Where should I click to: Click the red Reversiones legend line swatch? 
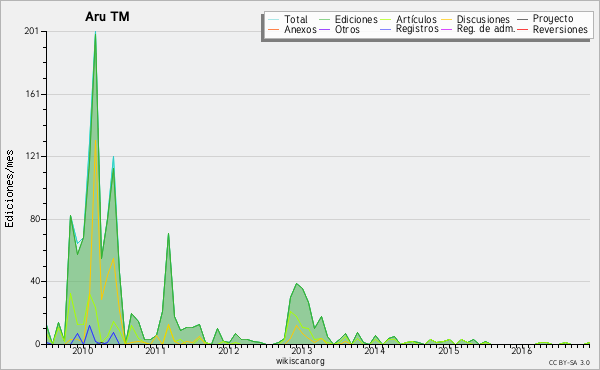522,29
